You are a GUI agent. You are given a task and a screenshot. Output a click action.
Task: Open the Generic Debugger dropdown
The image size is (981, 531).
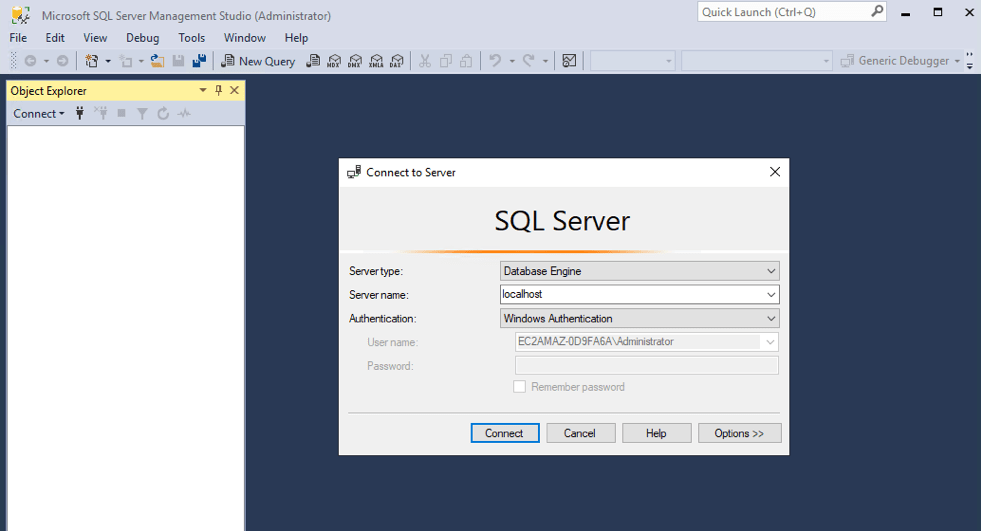click(x=957, y=61)
